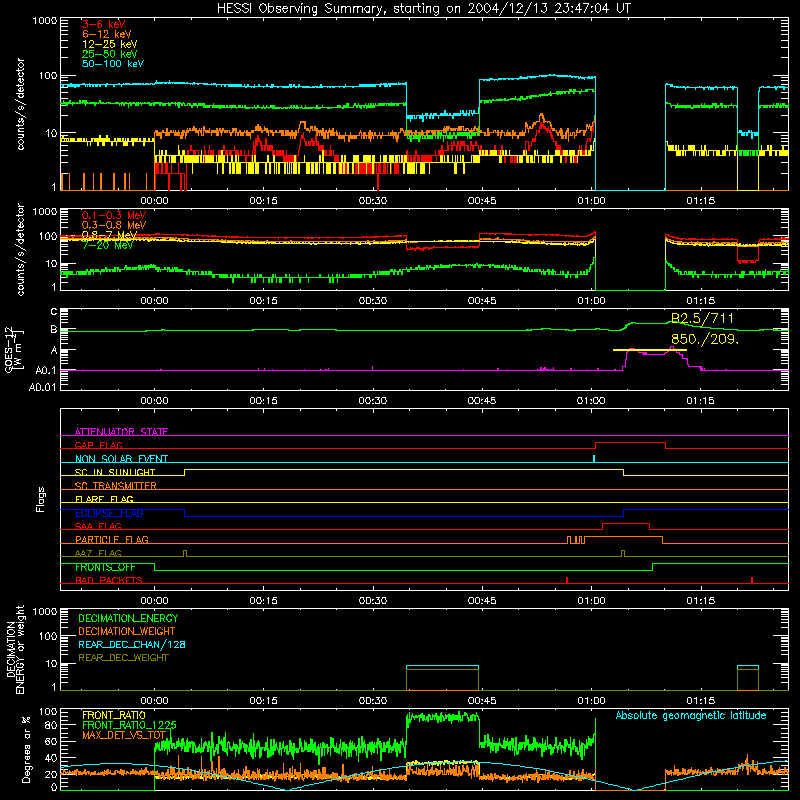This screenshot has width=800, height=800.
Task: Select the BAD_PACKETS flag label
Action: click(109, 581)
